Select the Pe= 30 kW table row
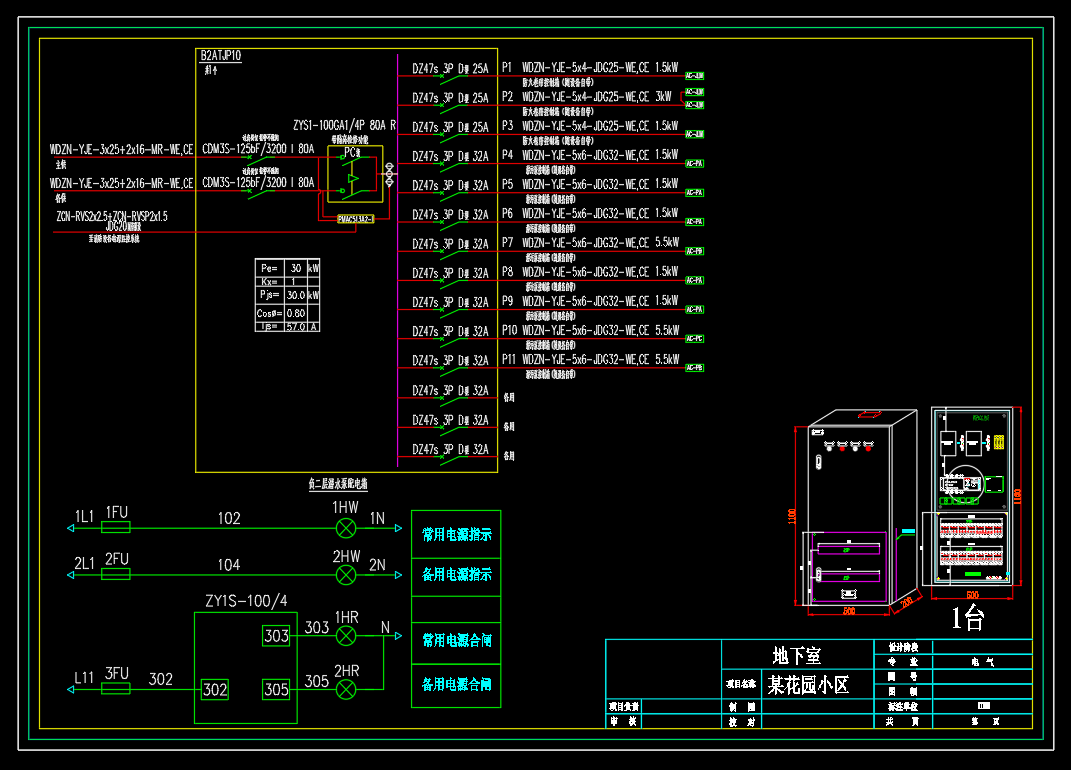 coord(288,268)
